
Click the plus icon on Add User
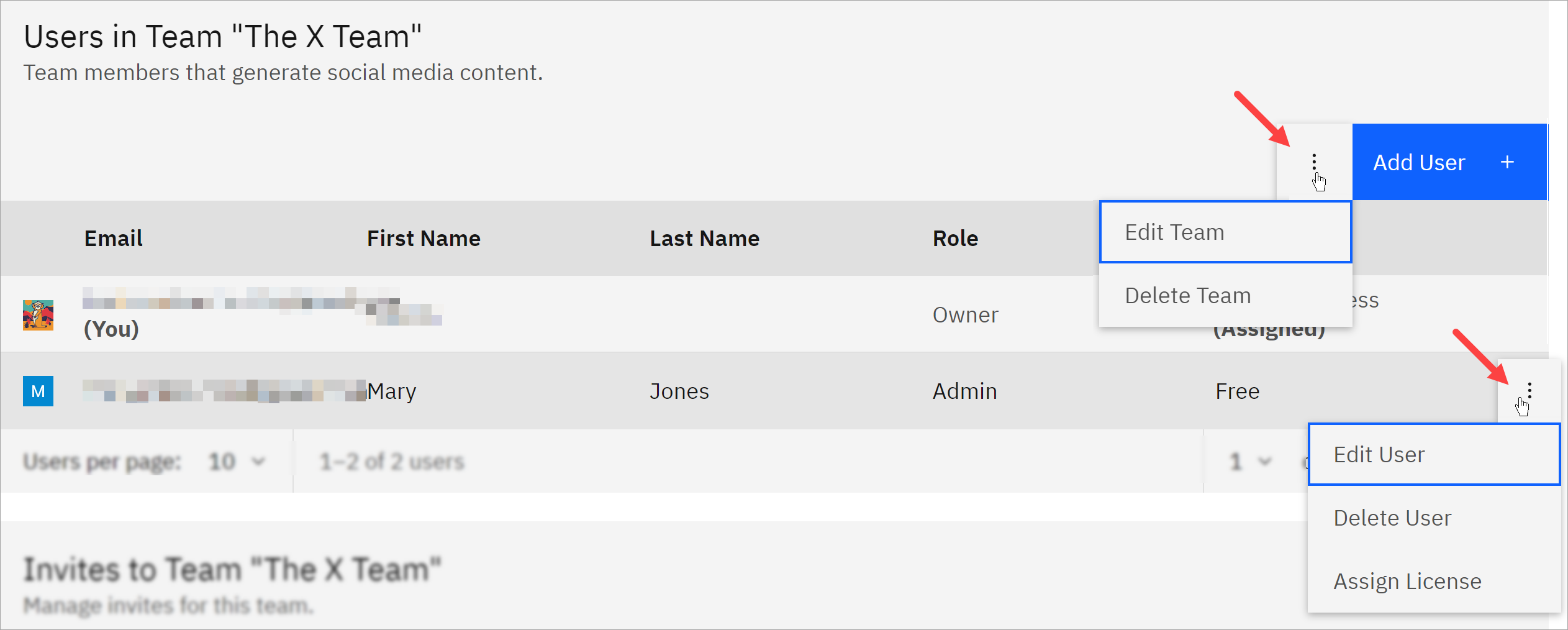click(x=1507, y=162)
